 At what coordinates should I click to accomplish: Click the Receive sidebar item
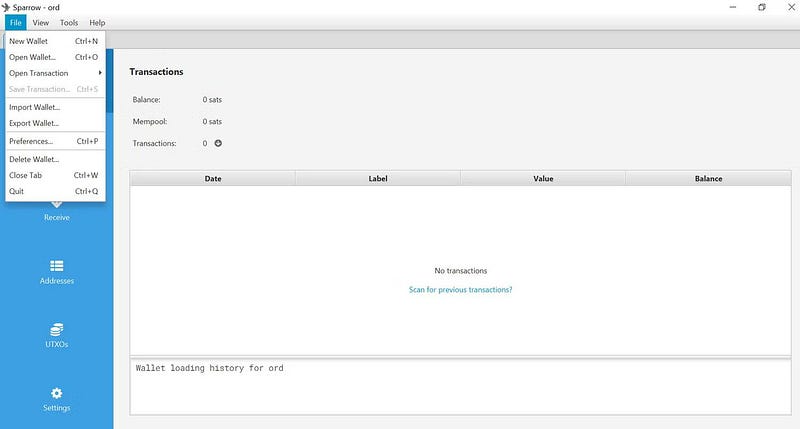tap(57, 217)
